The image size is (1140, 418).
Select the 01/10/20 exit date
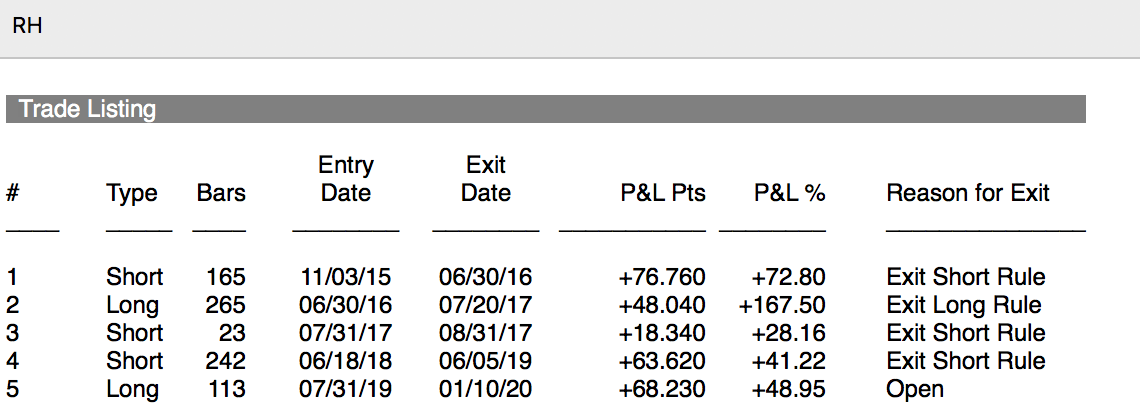click(486, 389)
